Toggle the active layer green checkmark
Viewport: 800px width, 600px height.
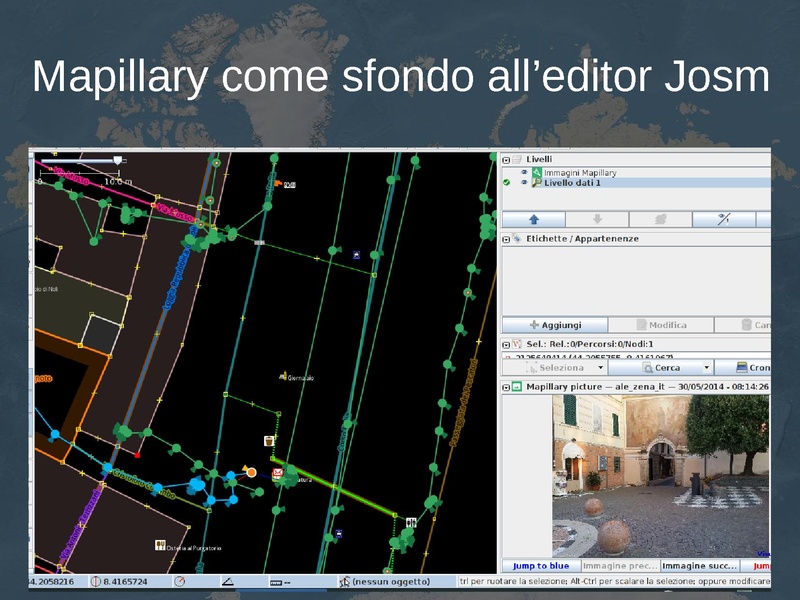507,183
